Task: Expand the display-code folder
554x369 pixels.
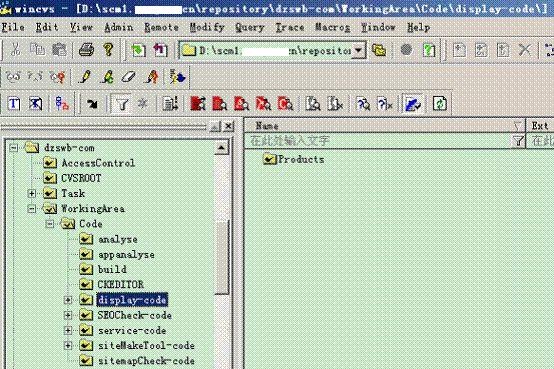Action: (x=67, y=300)
